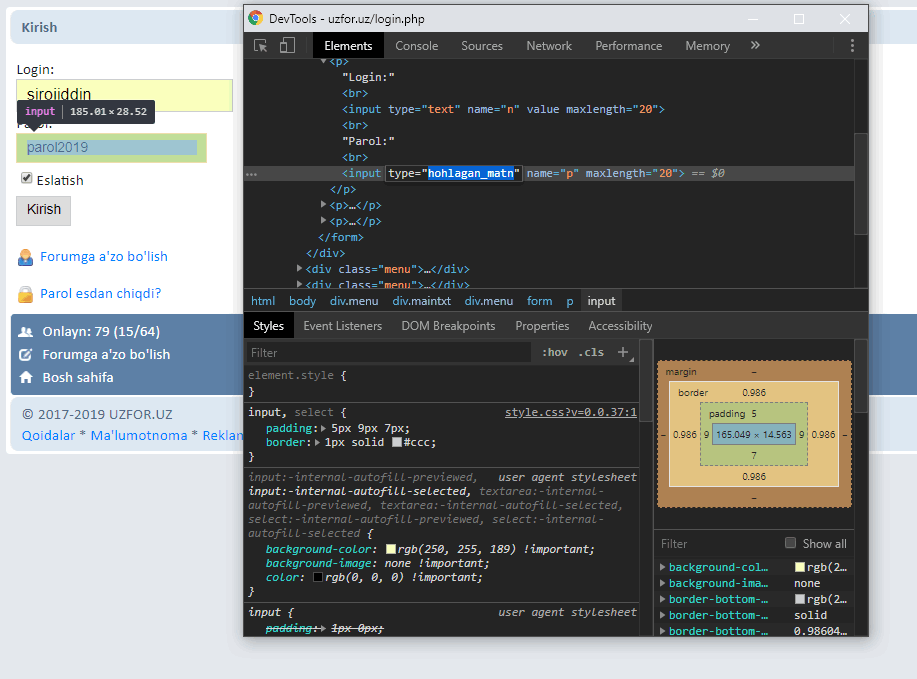The image size is (917, 679).
Task: Expand the div class menu node
Action: 300,269
